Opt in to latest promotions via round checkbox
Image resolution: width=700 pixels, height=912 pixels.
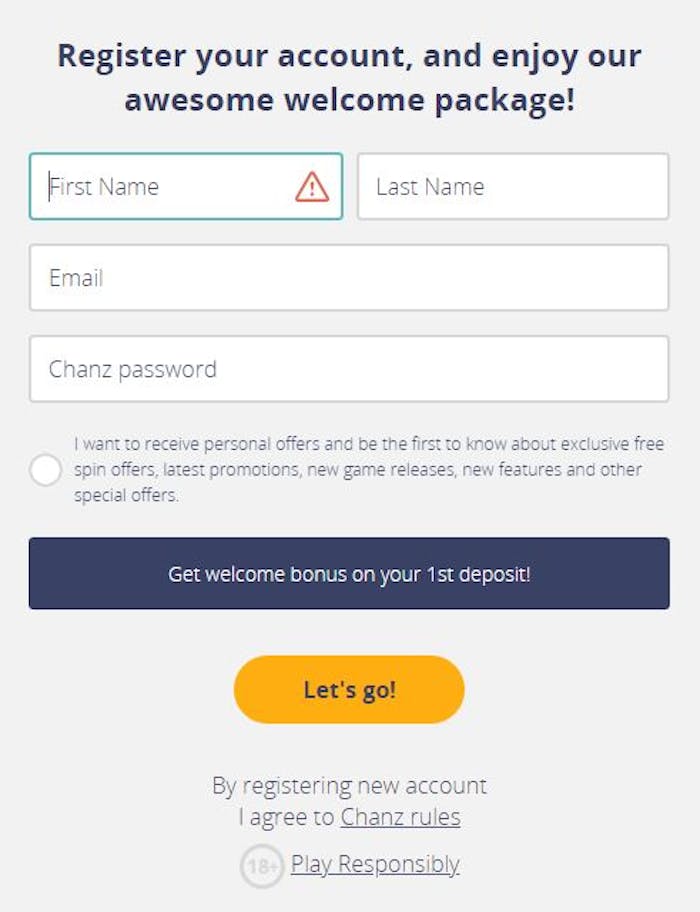tap(45, 469)
